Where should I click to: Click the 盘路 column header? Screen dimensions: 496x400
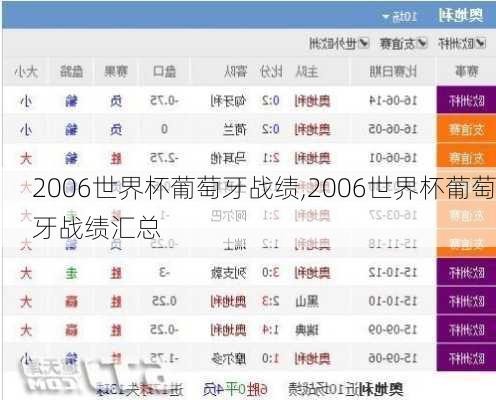71,71
